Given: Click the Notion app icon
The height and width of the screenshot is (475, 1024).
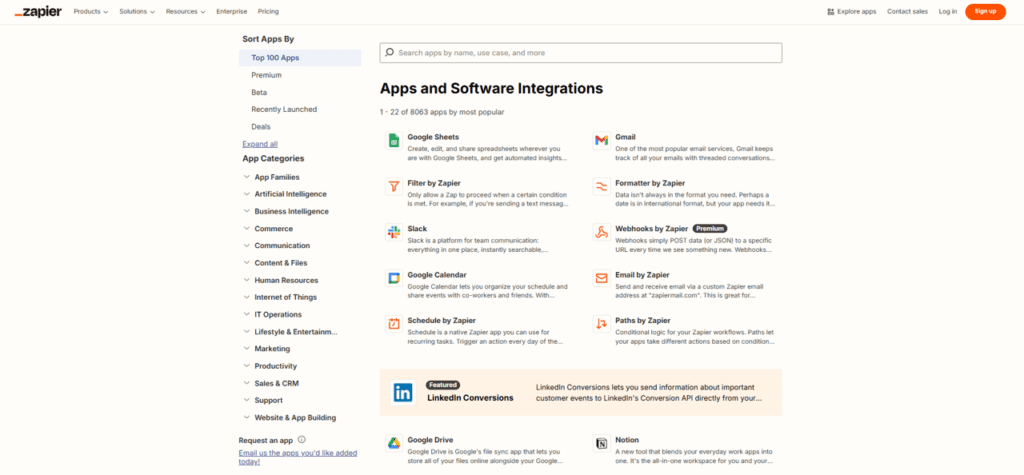Looking at the screenshot, I should [x=601, y=443].
